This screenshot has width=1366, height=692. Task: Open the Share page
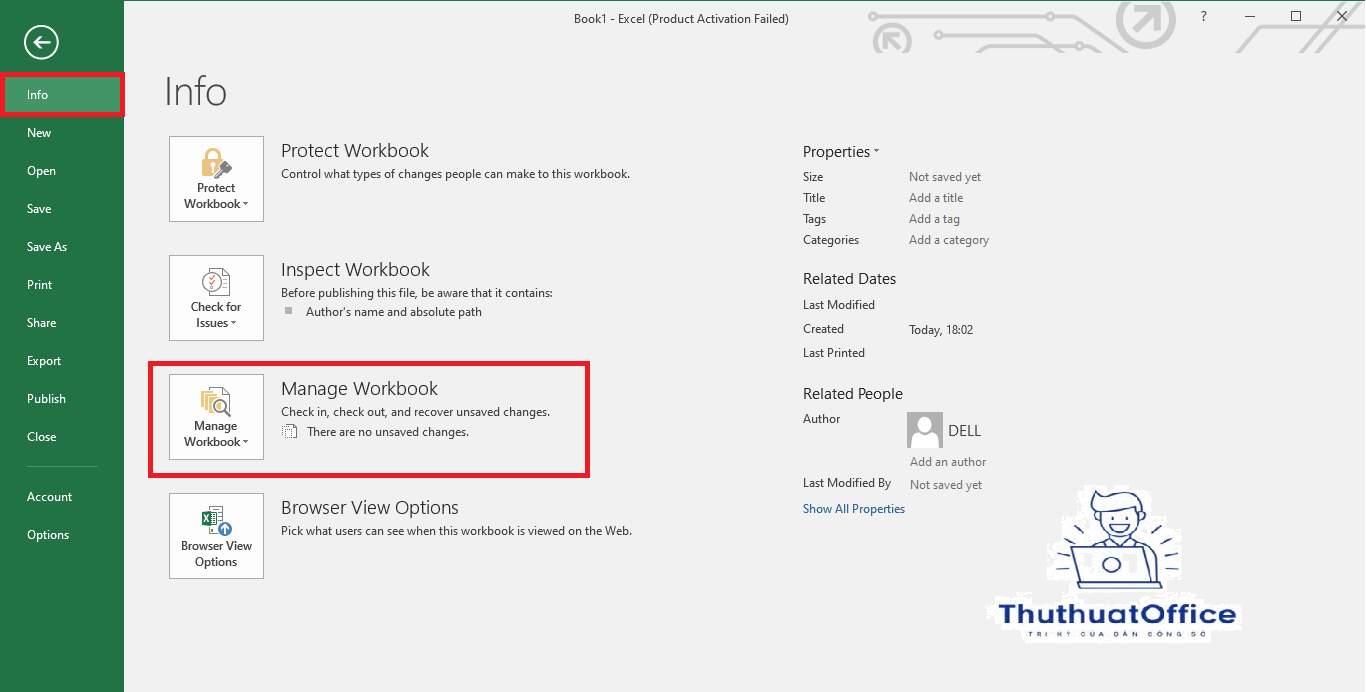click(x=62, y=323)
